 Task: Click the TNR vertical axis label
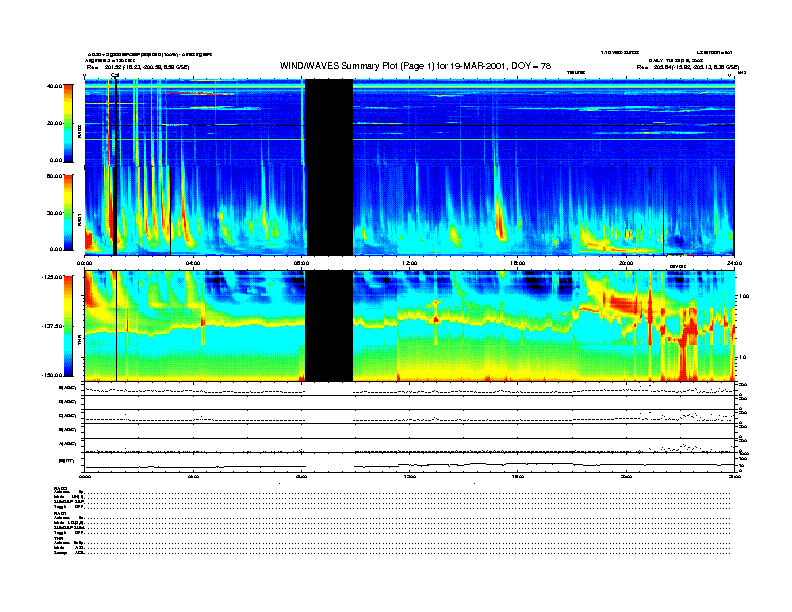pyautogui.click(x=80, y=342)
